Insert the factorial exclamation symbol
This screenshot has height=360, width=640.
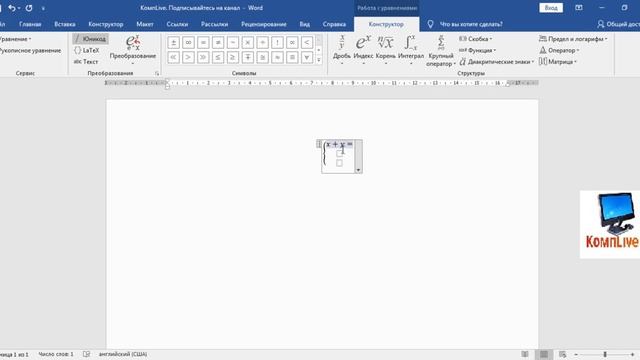click(x=277, y=42)
